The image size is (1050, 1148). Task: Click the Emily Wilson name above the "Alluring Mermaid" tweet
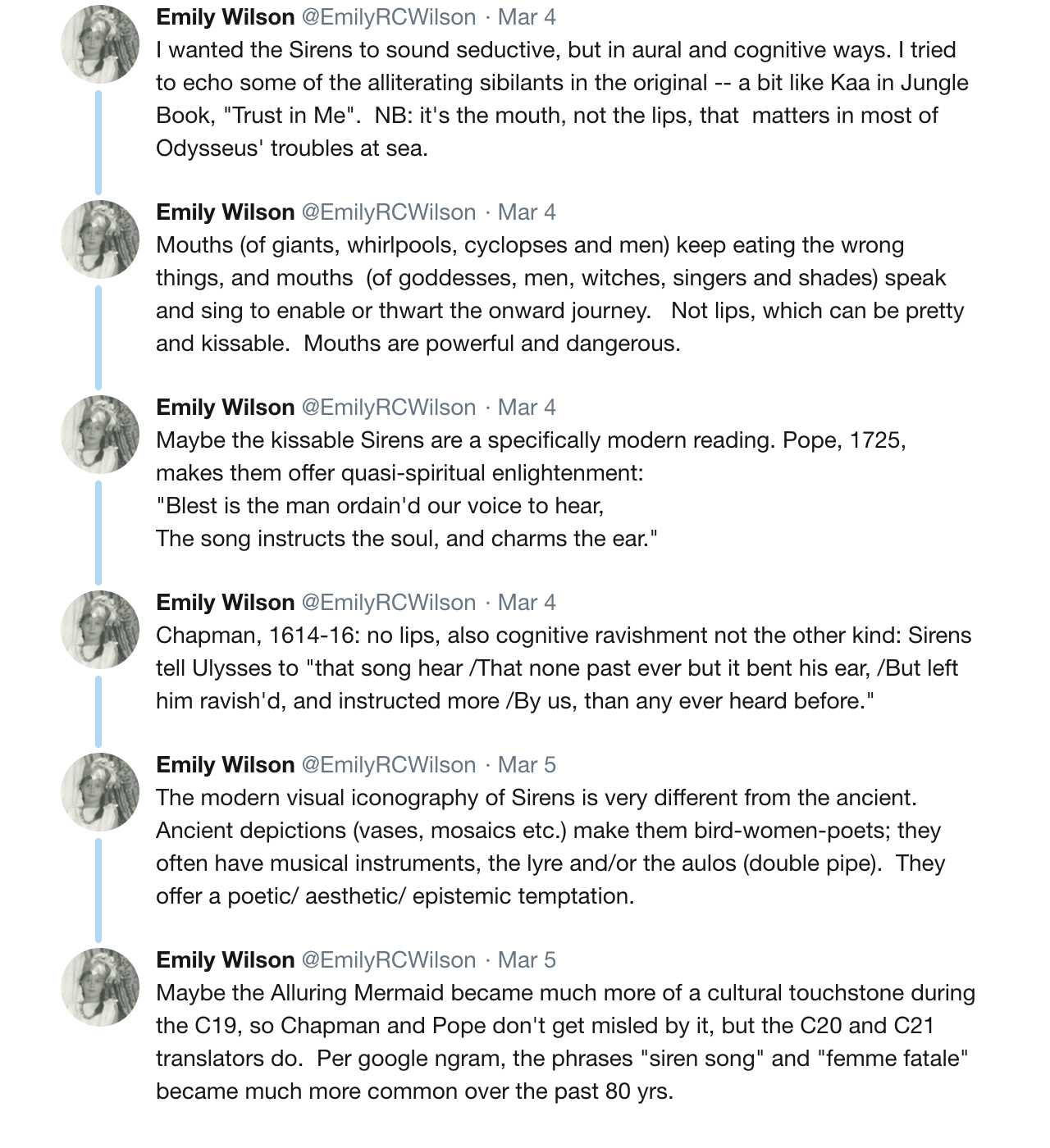tap(225, 960)
